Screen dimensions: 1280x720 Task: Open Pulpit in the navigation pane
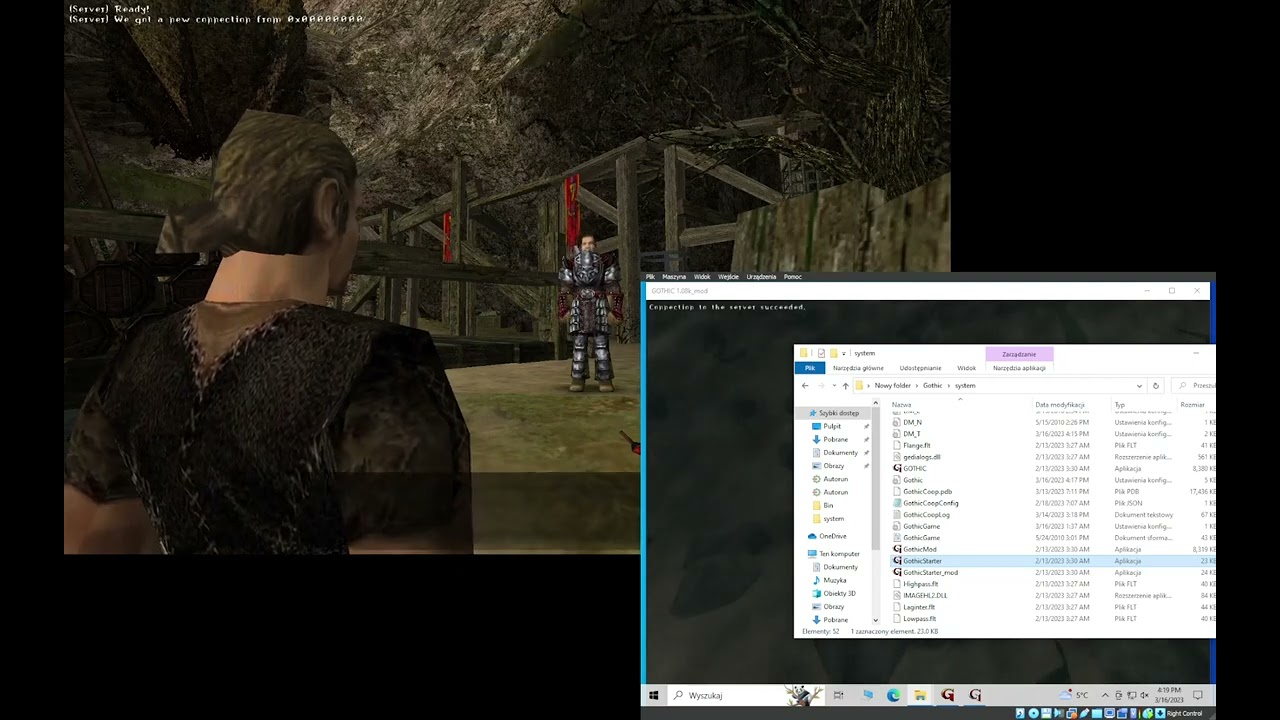pos(832,426)
